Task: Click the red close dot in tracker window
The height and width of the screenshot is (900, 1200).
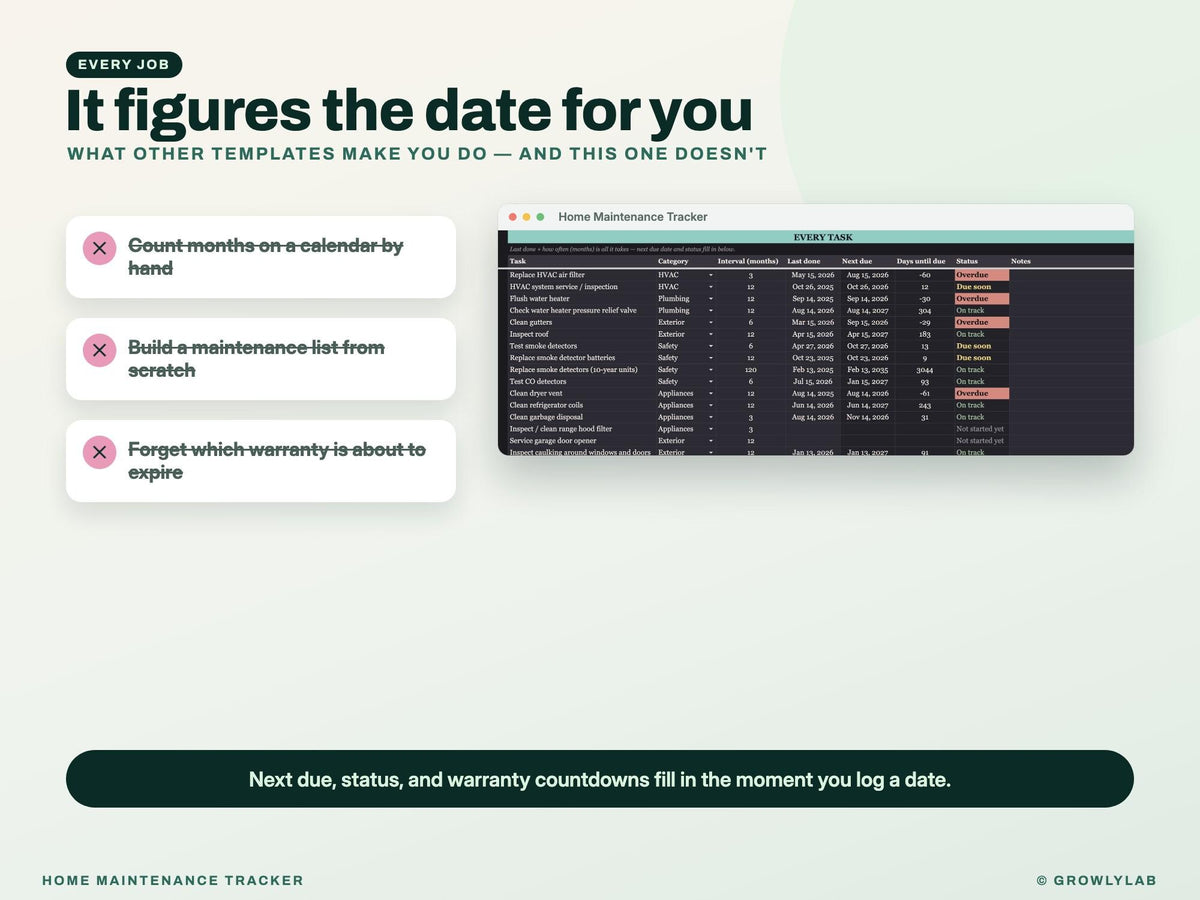Action: pos(513,217)
